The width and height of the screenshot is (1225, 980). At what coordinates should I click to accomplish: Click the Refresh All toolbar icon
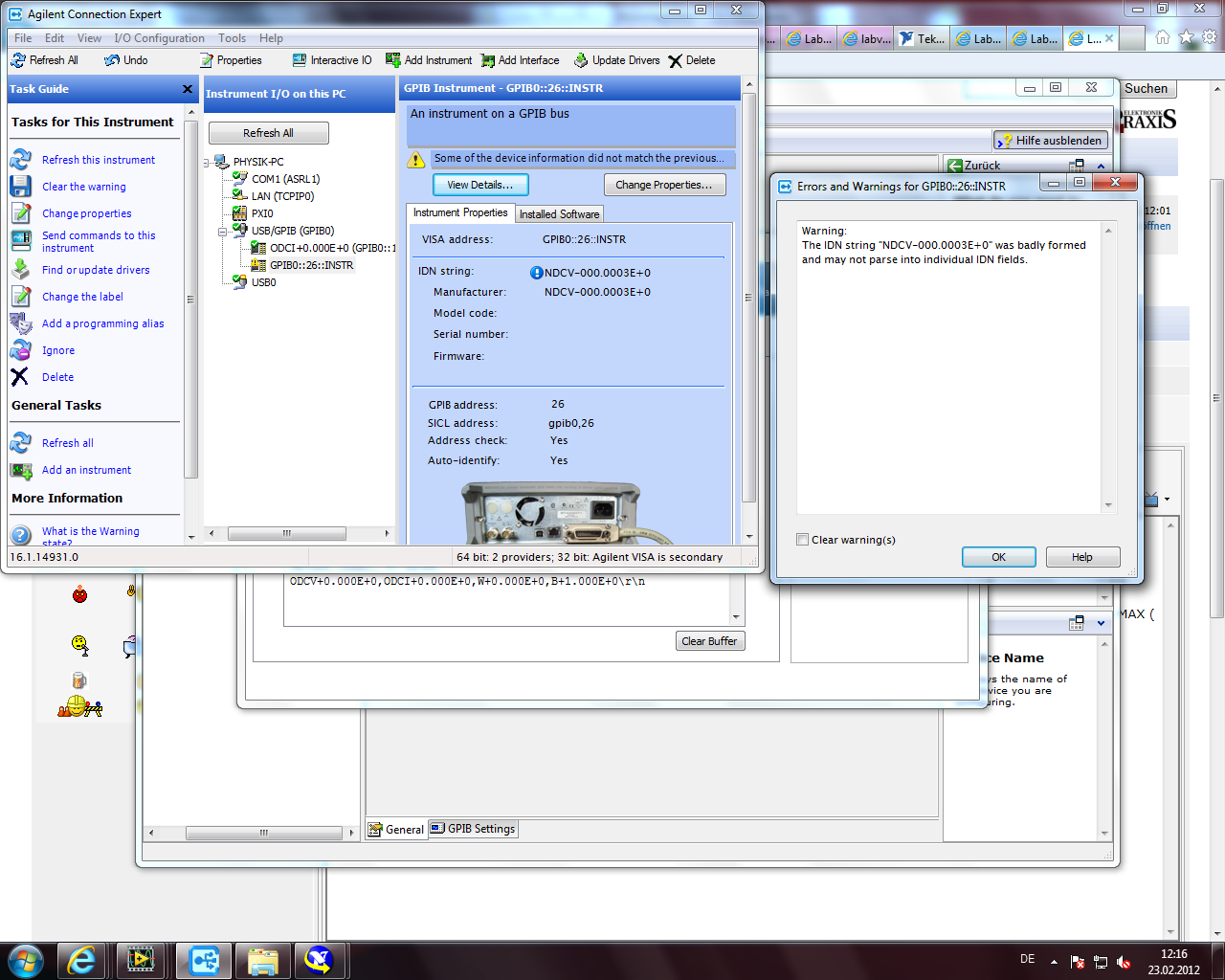tap(18, 60)
